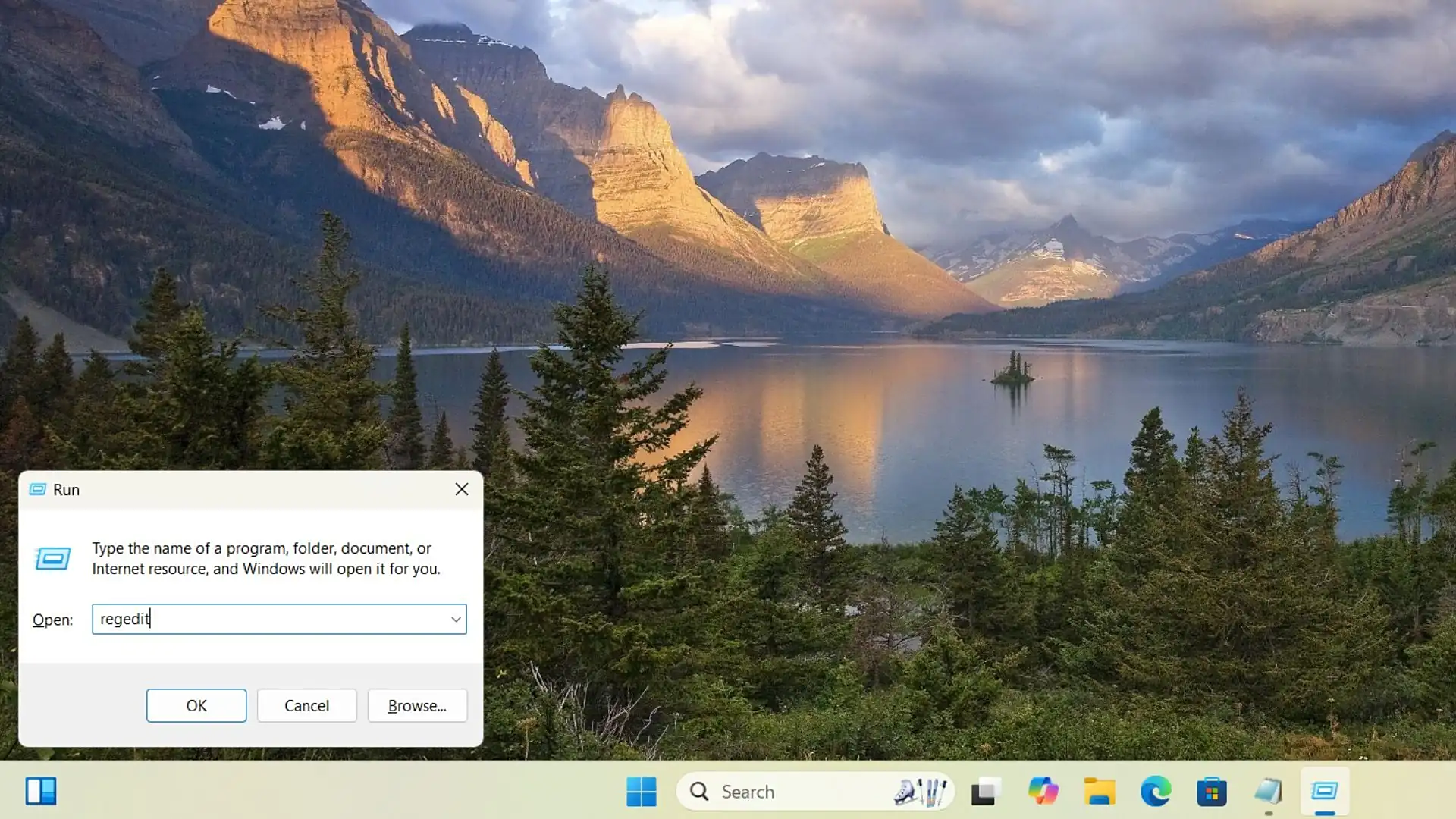Click the Run app taskbar icon
The image size is (1456, 819).
(1324, 792)
